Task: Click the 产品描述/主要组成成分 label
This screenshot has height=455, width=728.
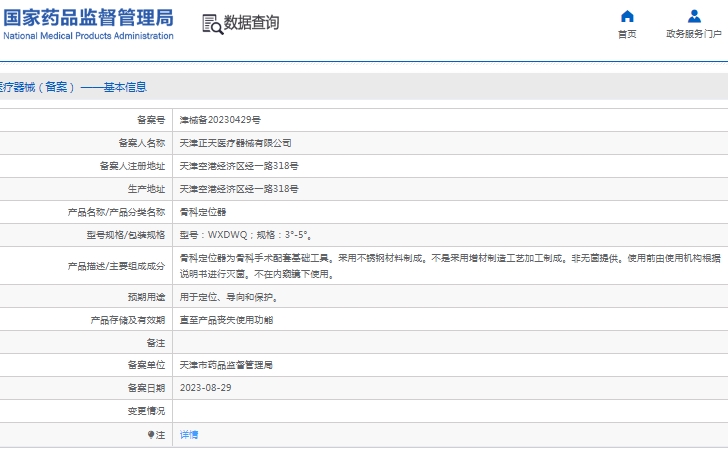Action: coord(116,266)
